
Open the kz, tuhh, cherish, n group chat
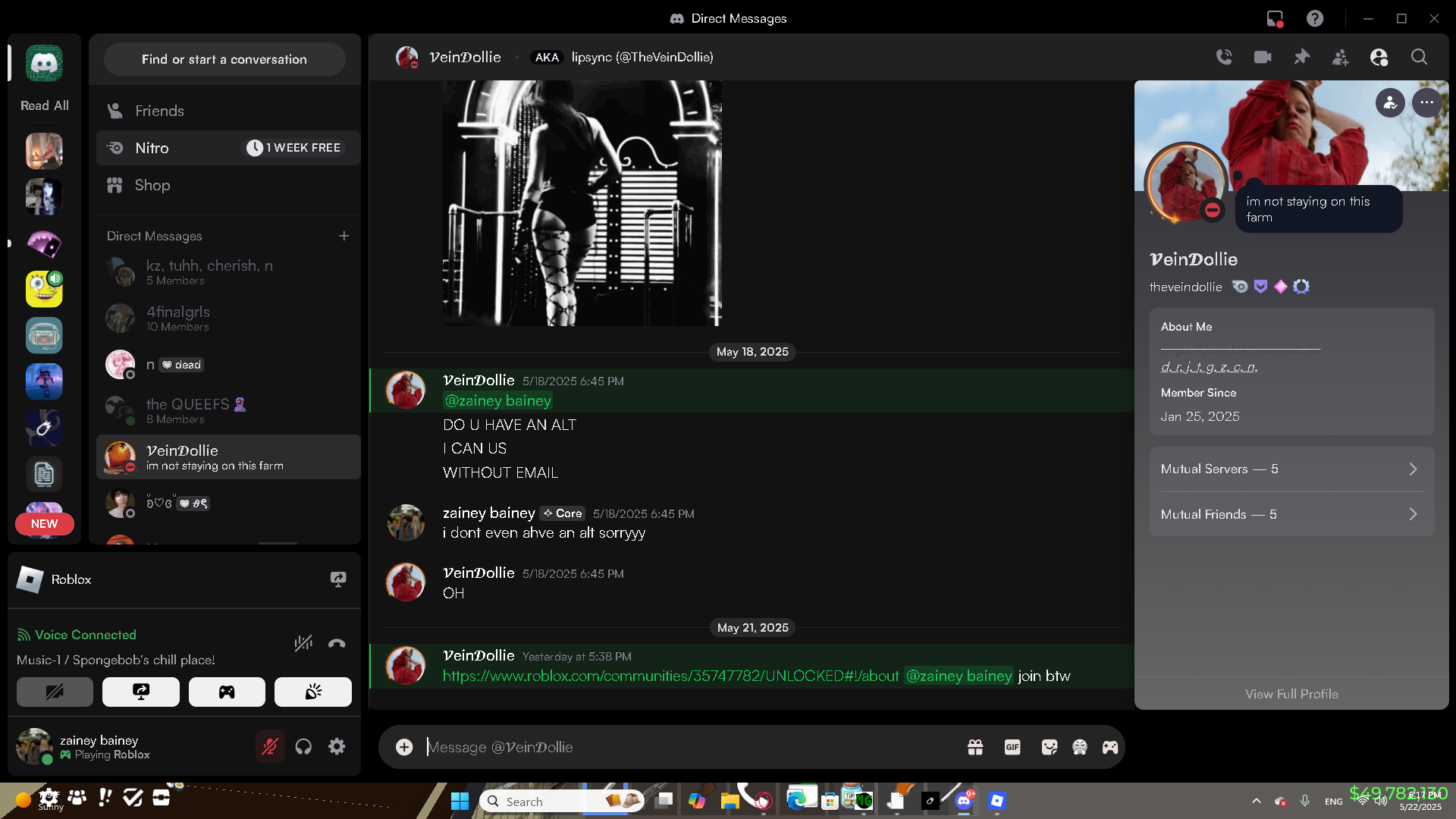[x=228, y=271]
